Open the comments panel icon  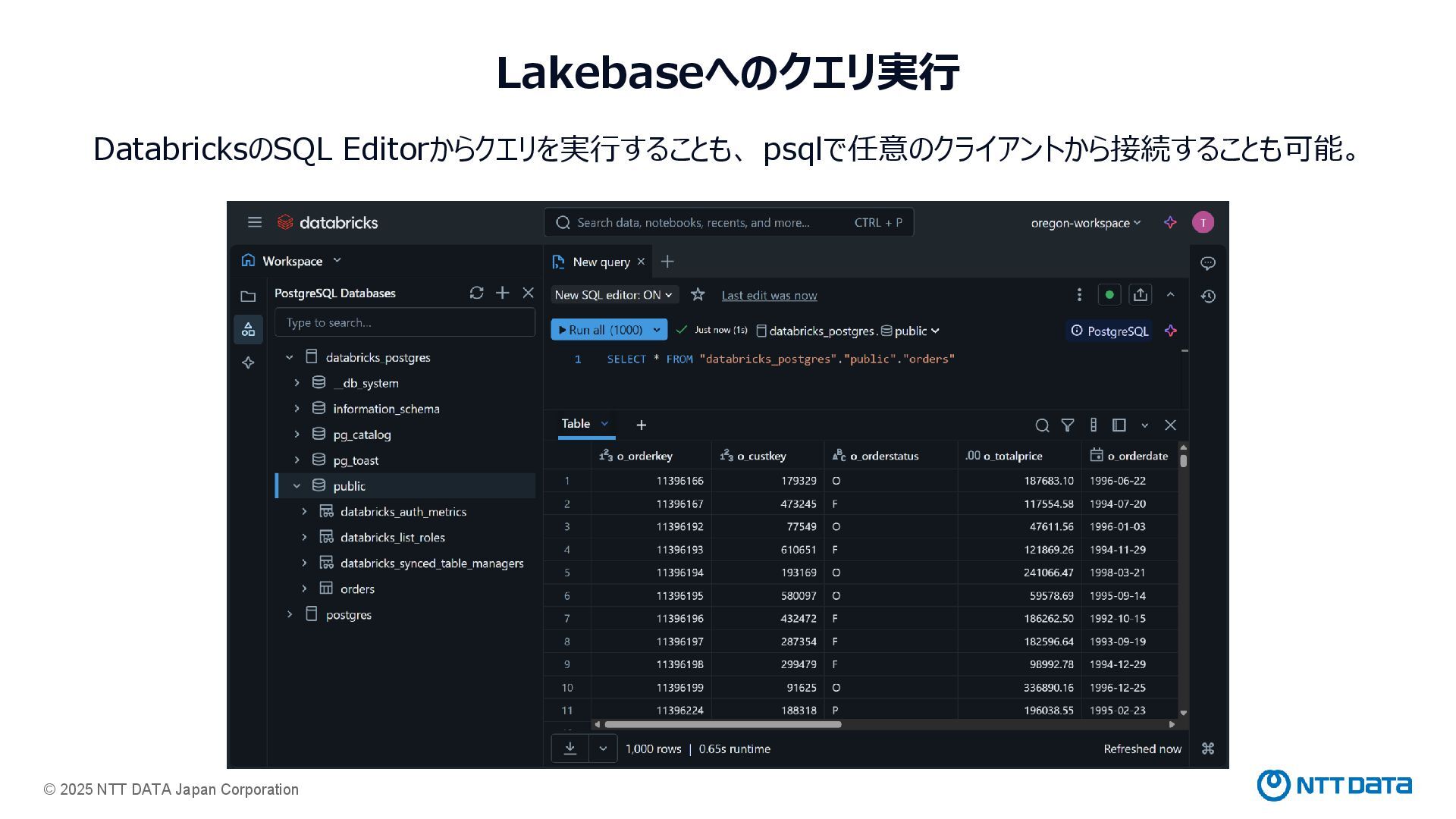point(1208,263)
